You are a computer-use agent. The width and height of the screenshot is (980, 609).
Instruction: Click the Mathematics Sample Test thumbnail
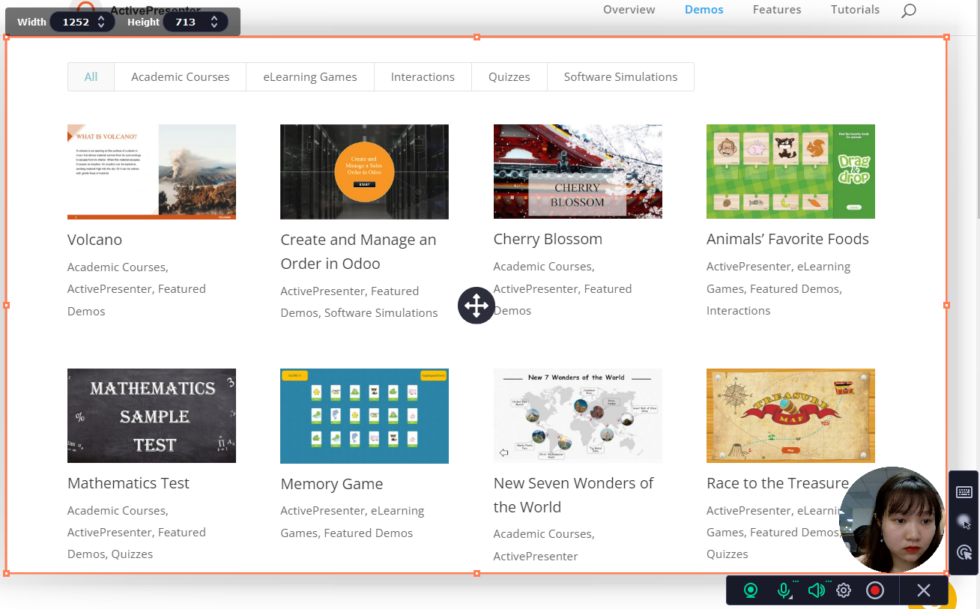151,416
